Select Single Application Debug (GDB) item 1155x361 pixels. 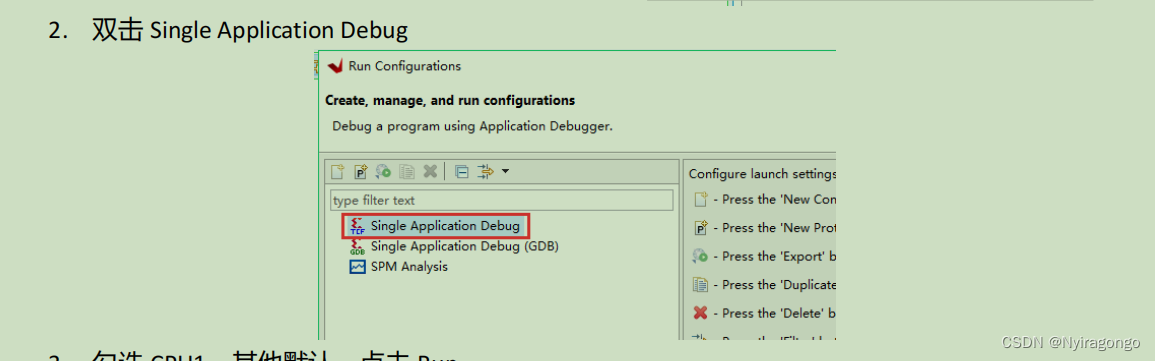click(464, 246)
